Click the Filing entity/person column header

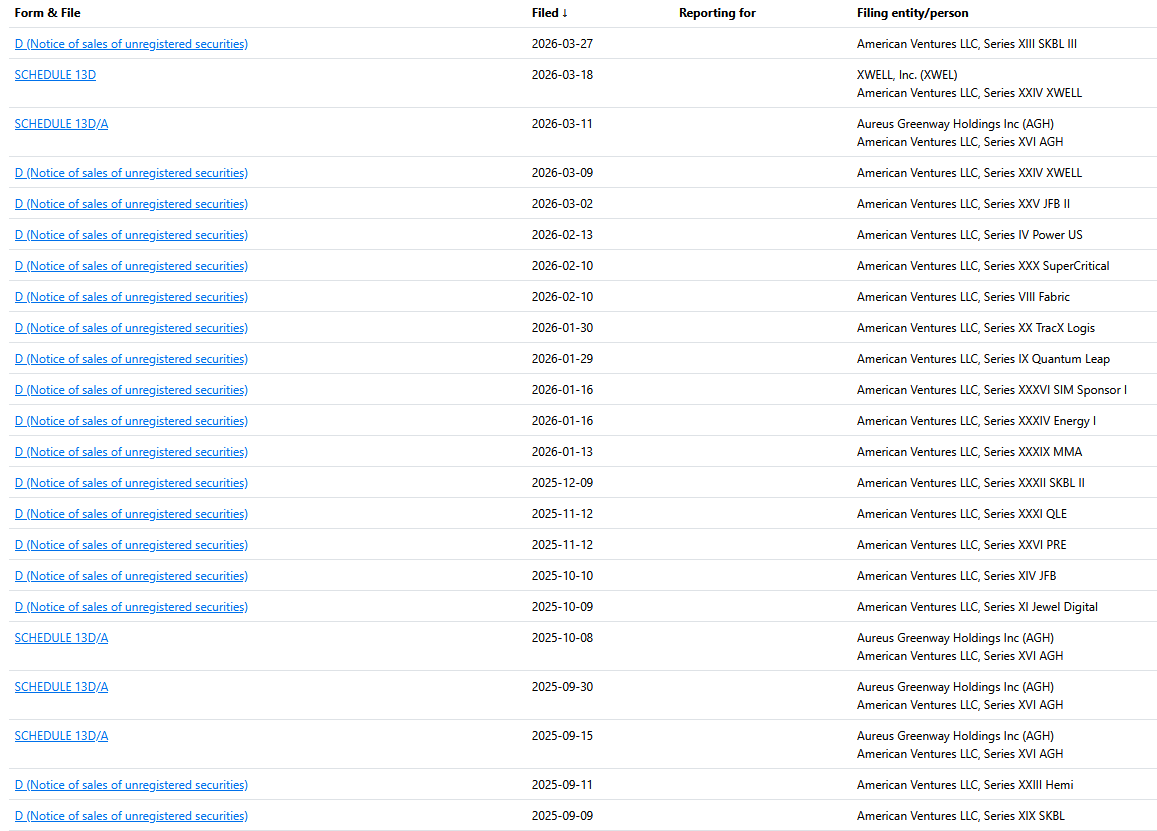[x=912, y=13]
